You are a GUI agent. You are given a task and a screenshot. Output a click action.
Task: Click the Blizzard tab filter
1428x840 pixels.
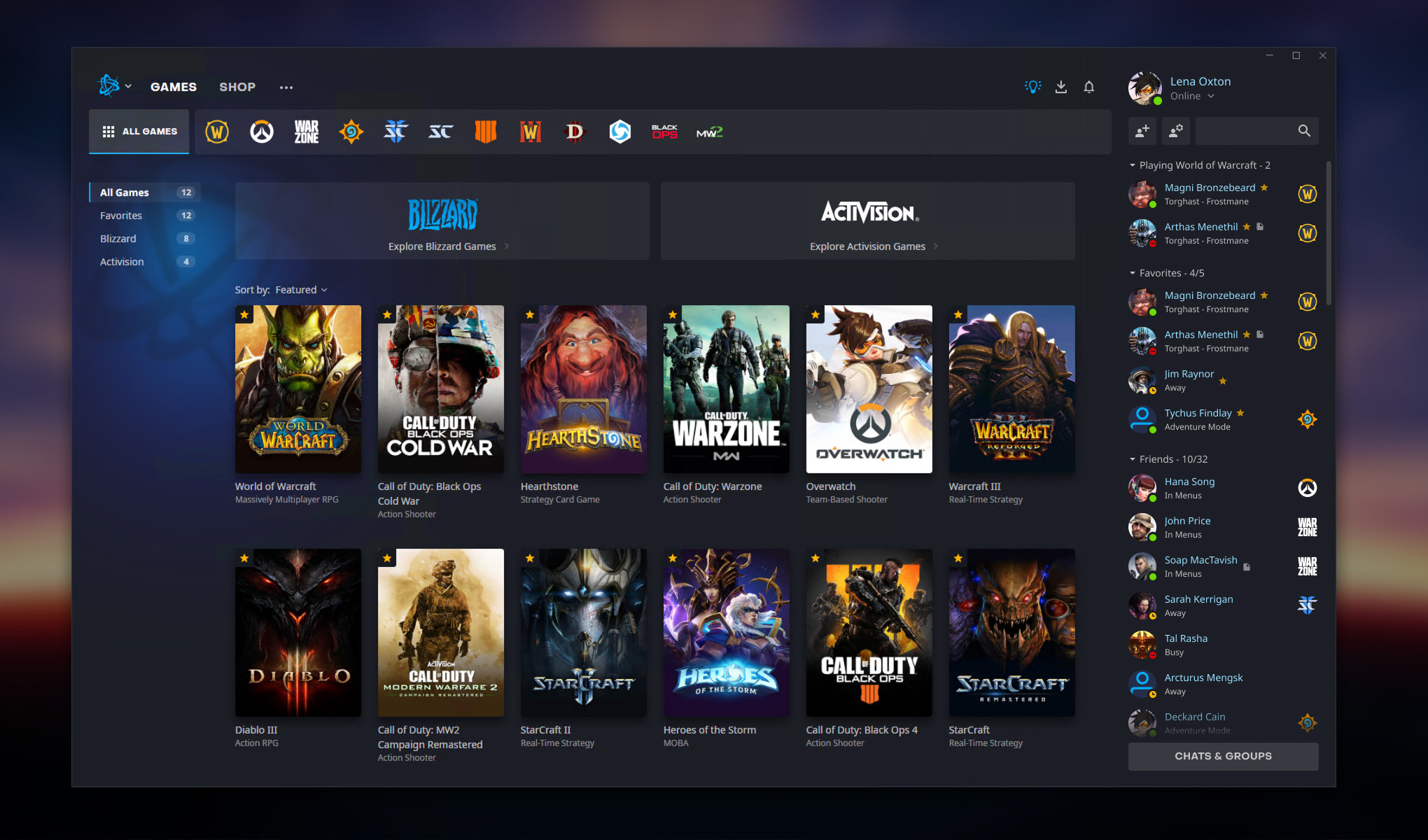click(116, 238)
